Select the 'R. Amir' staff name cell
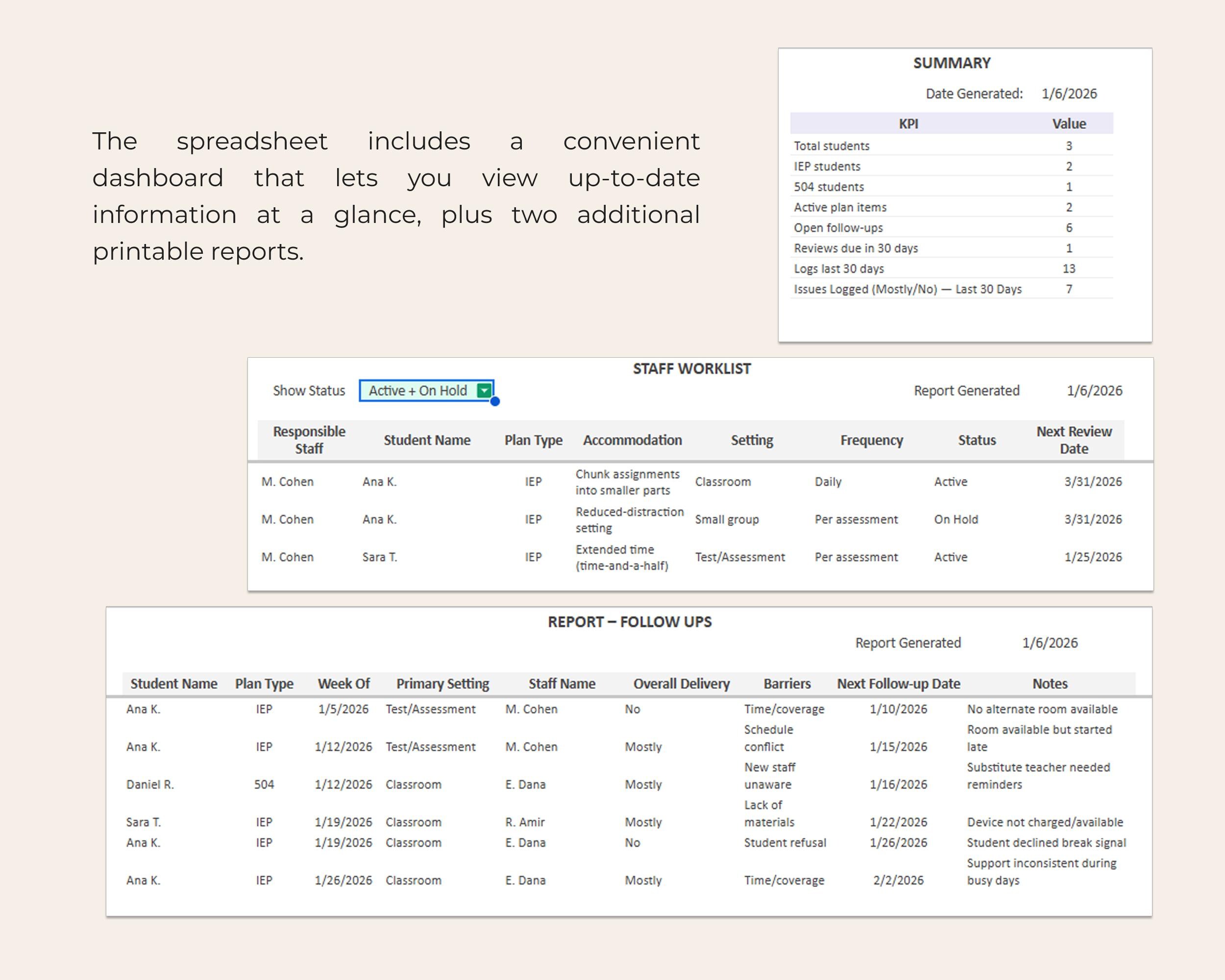Screen dimensions: 1225x980 [525, 822]
